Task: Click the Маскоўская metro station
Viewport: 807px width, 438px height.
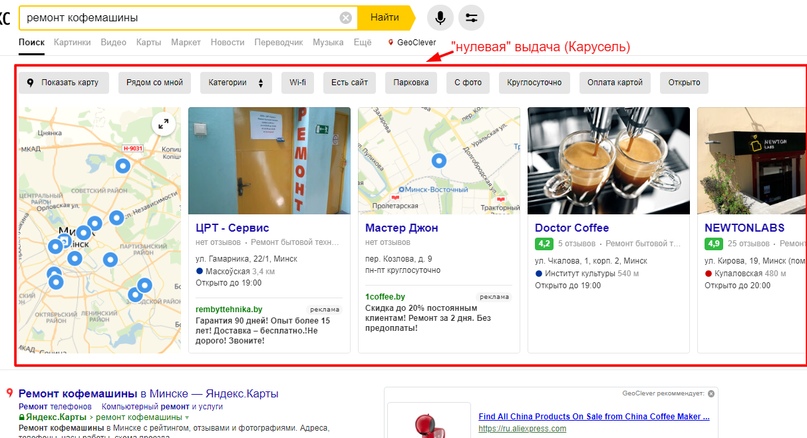Action: (227, 271)
